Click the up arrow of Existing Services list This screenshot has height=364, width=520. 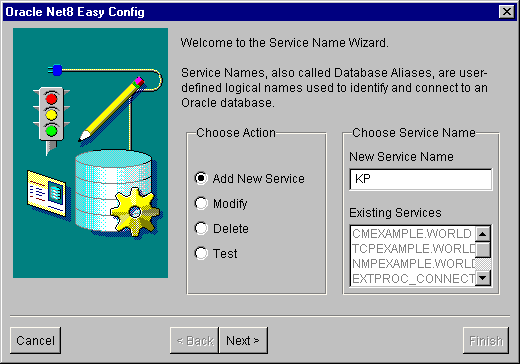pos(483,234)
